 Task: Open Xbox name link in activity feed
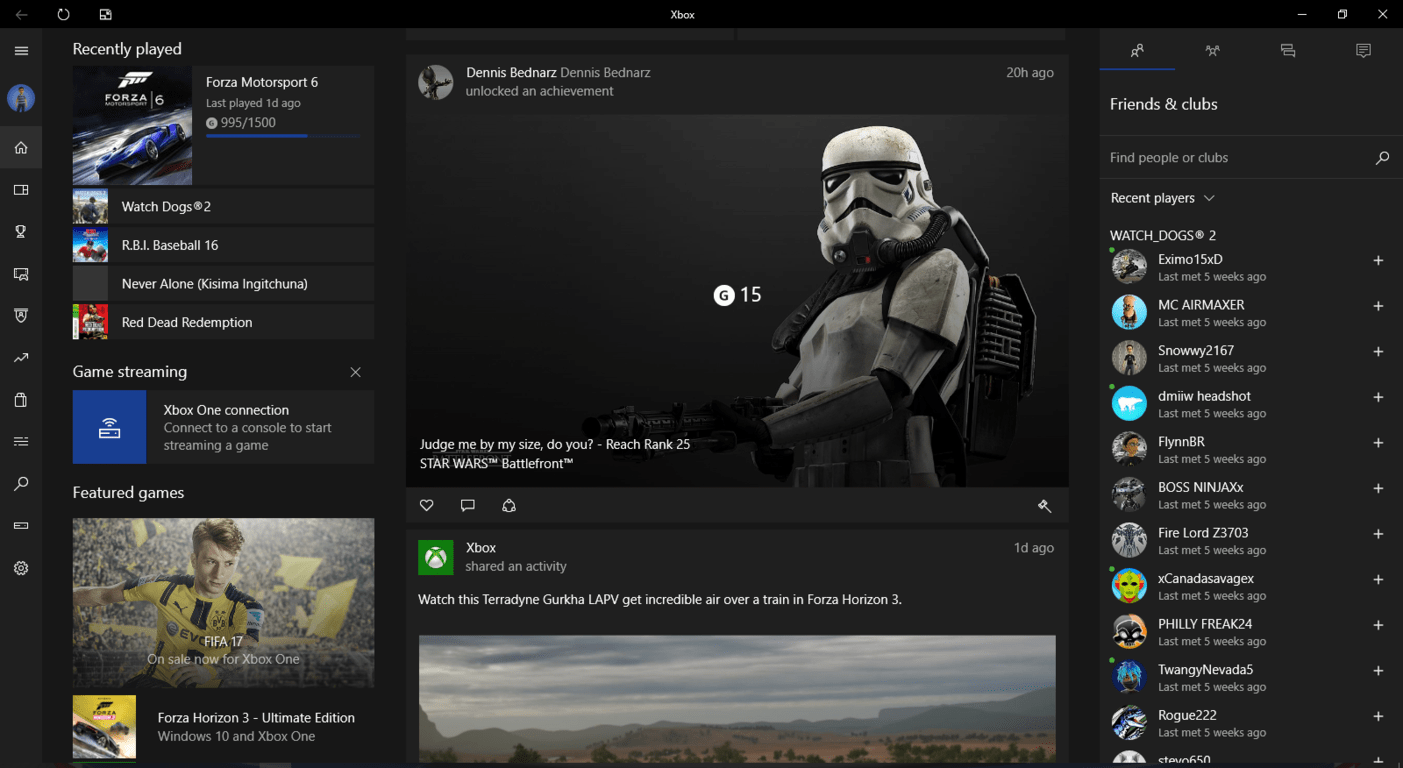pos(481,548)
